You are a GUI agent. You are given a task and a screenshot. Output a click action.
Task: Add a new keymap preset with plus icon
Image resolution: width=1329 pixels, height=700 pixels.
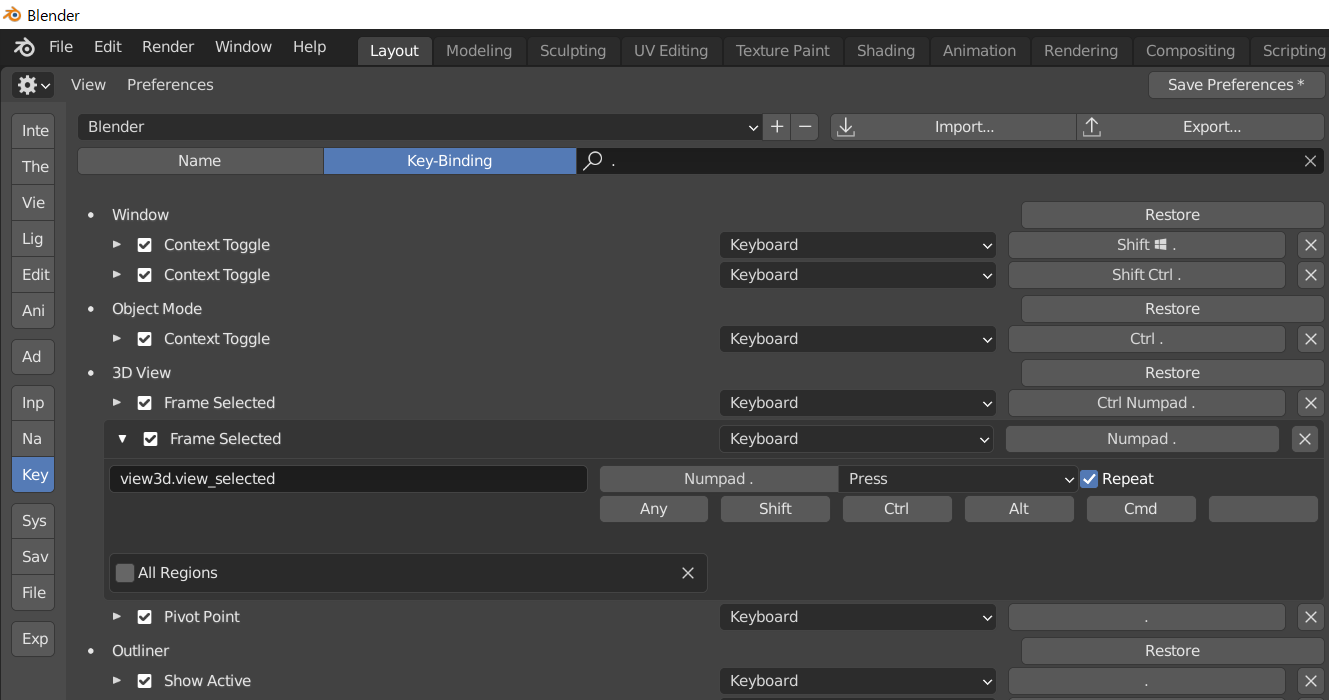pyautogui.click(x=777, y=127)
